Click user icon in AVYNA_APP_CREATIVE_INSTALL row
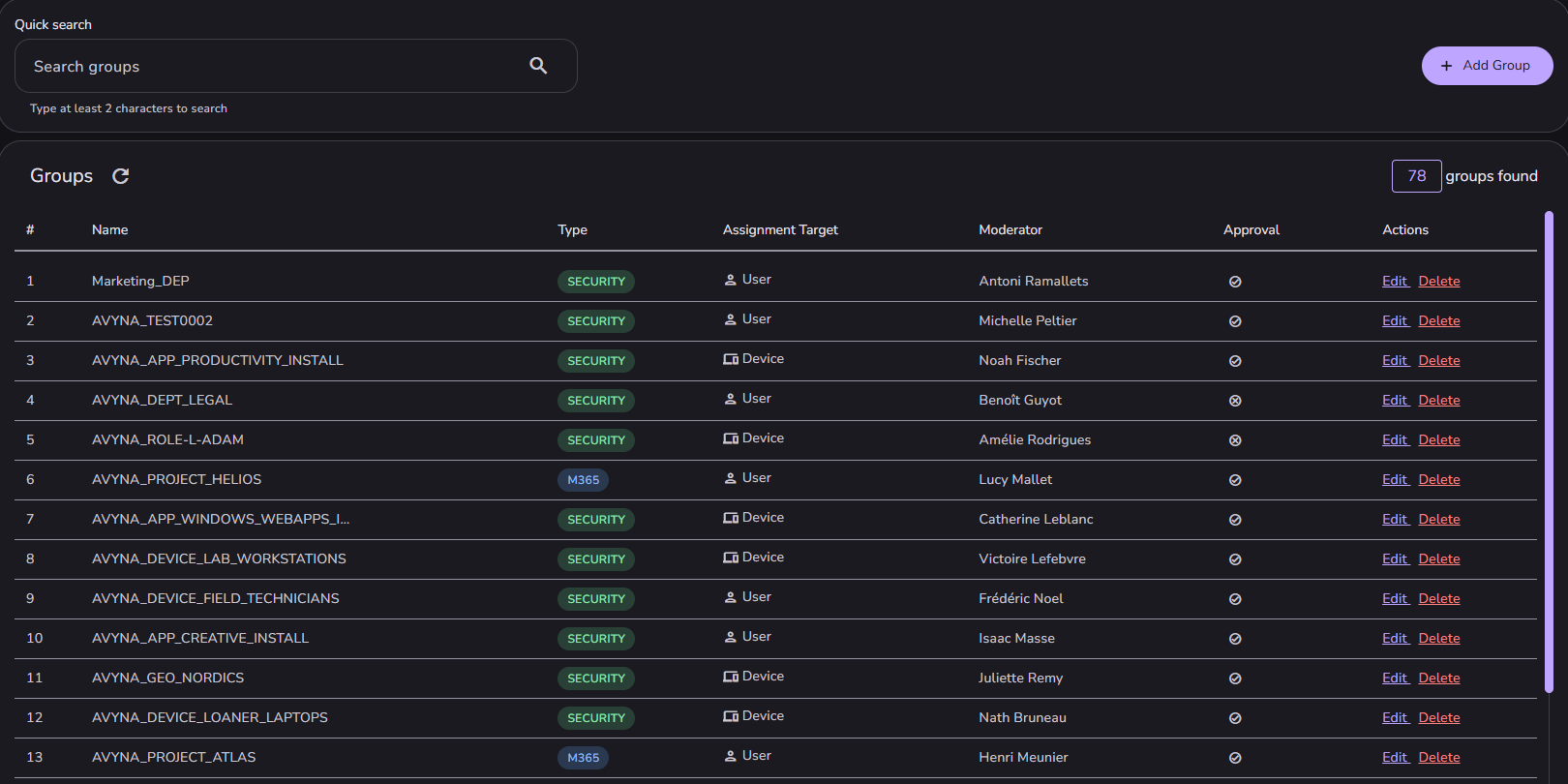This screenshot has height=784, width=1568. pos(731,637)
